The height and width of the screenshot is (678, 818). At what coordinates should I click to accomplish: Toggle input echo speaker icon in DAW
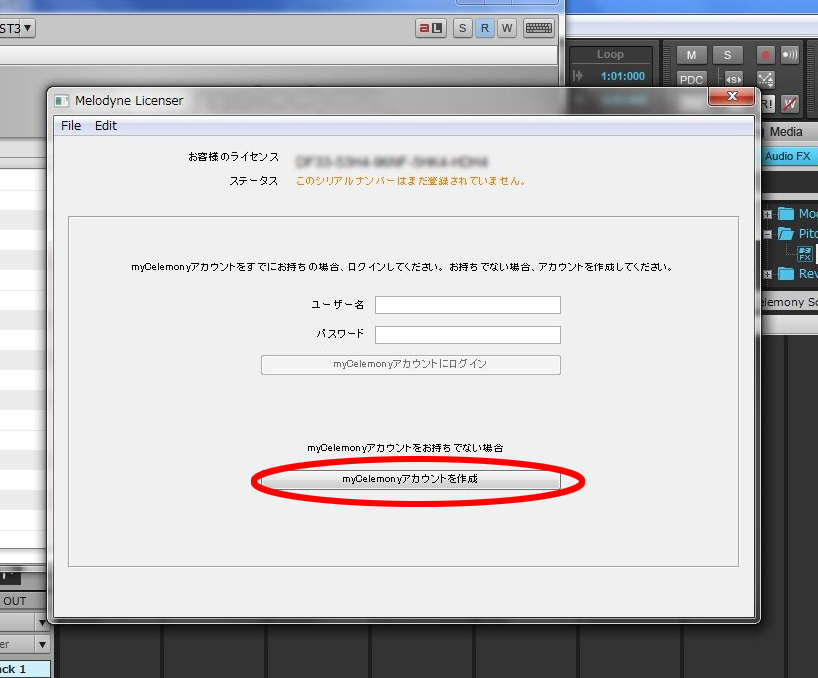789,55
